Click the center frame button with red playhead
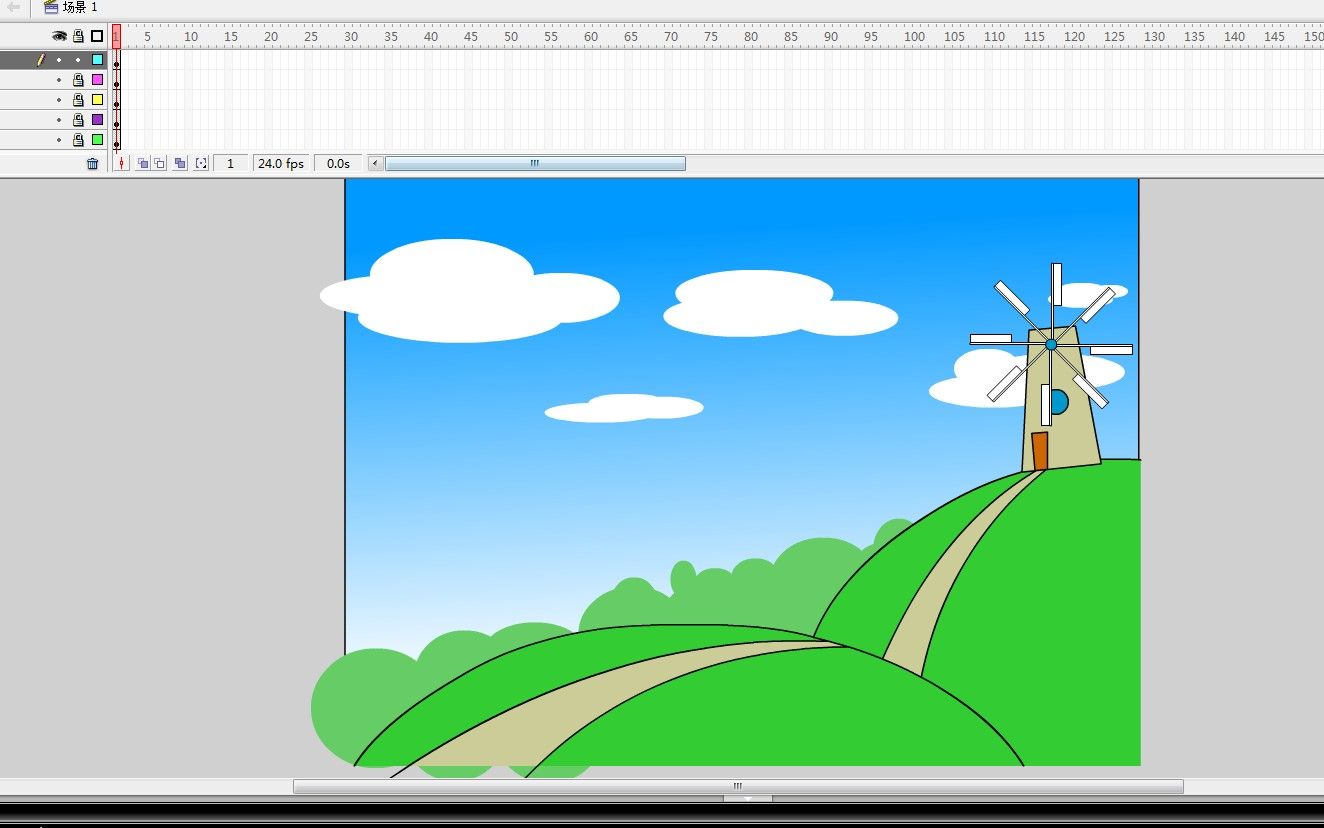 coord(121,163)
